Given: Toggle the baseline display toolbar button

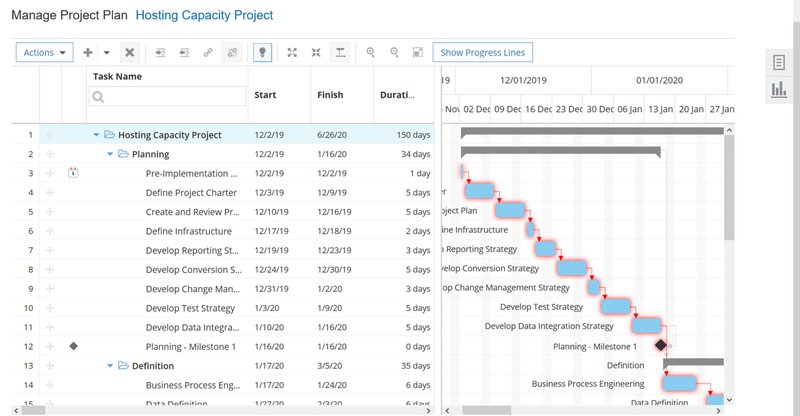Looking at the screenshot, I should click(x=340, y=53).
